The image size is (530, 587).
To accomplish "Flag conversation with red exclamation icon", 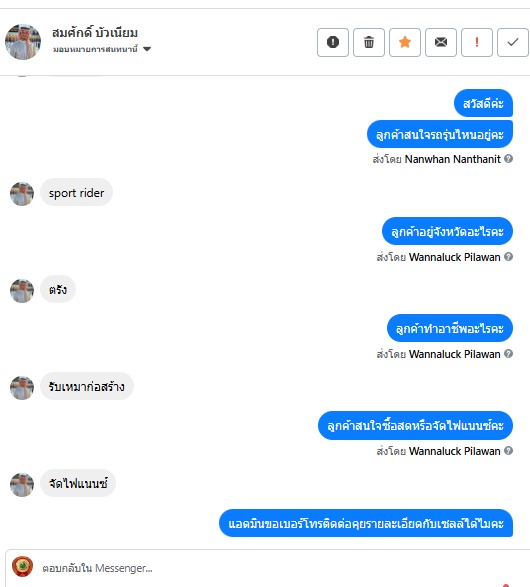I will click(x=477, y=42).
